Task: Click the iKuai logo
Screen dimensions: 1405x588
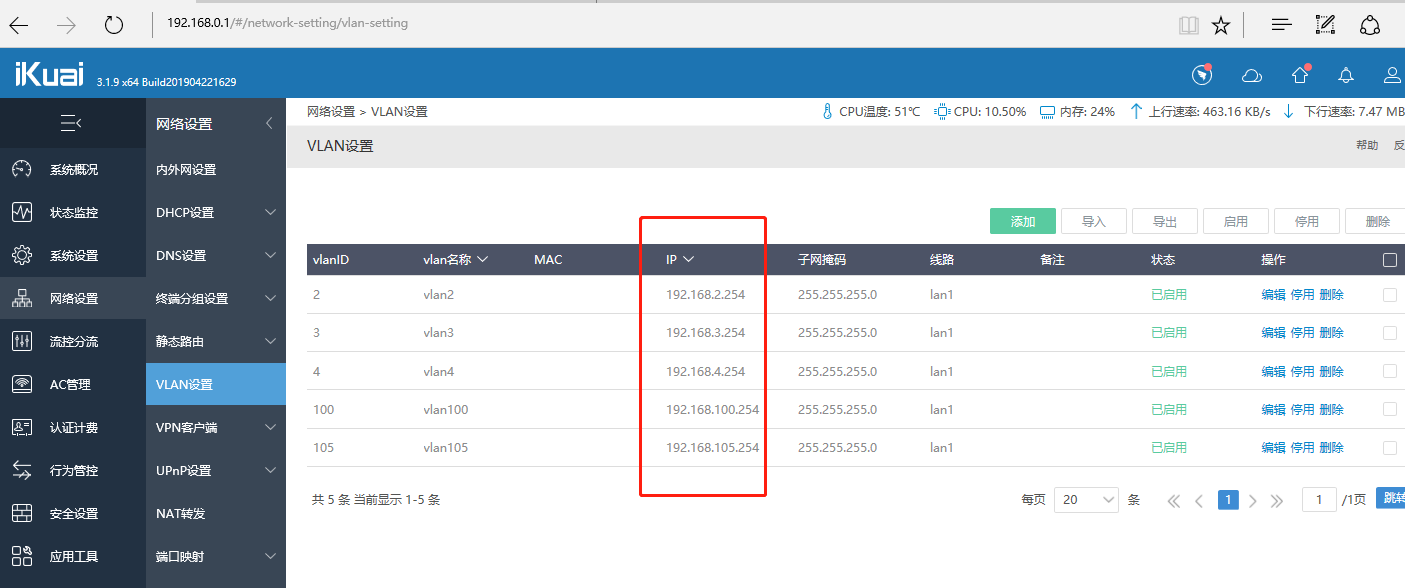Action: tap(49, 74)
